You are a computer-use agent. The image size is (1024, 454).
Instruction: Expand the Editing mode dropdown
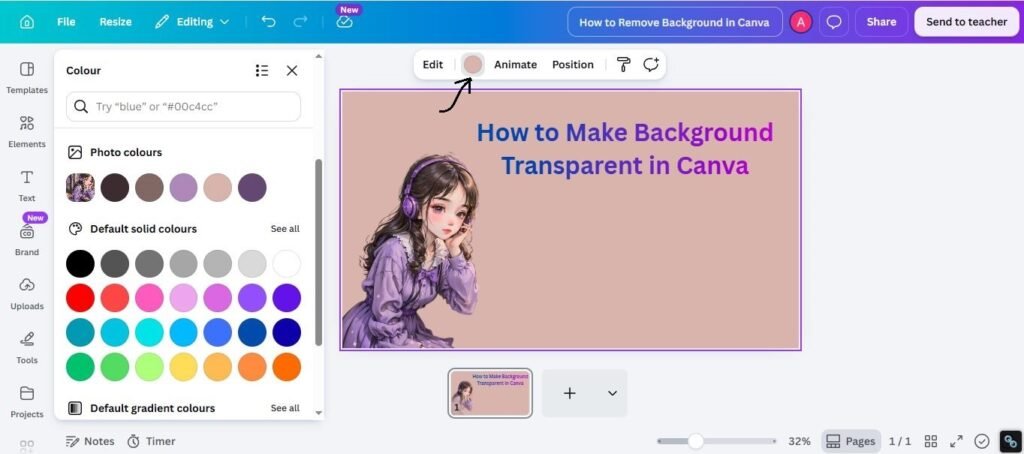point(192,22)
